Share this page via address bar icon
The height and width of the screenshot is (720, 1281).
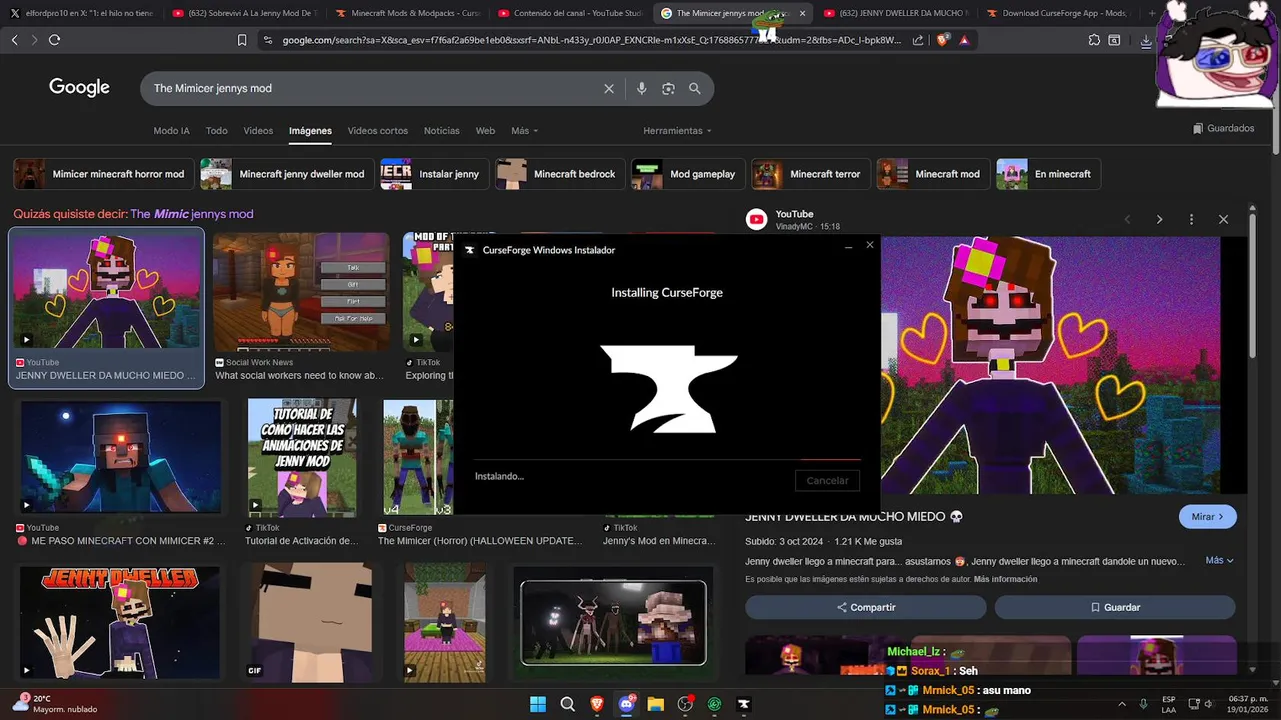[x=918, y=40]
